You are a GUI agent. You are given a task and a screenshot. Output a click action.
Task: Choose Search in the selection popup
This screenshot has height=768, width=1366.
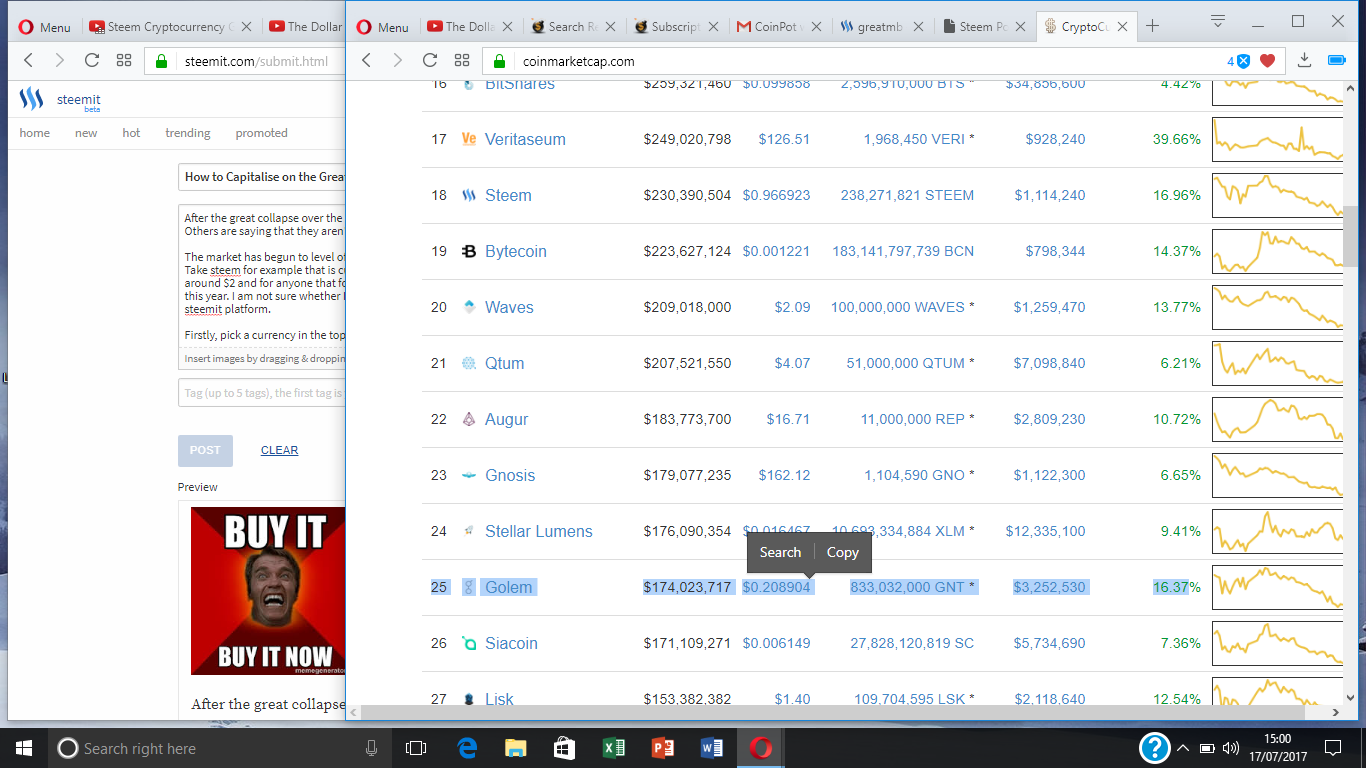pos(780,552)
